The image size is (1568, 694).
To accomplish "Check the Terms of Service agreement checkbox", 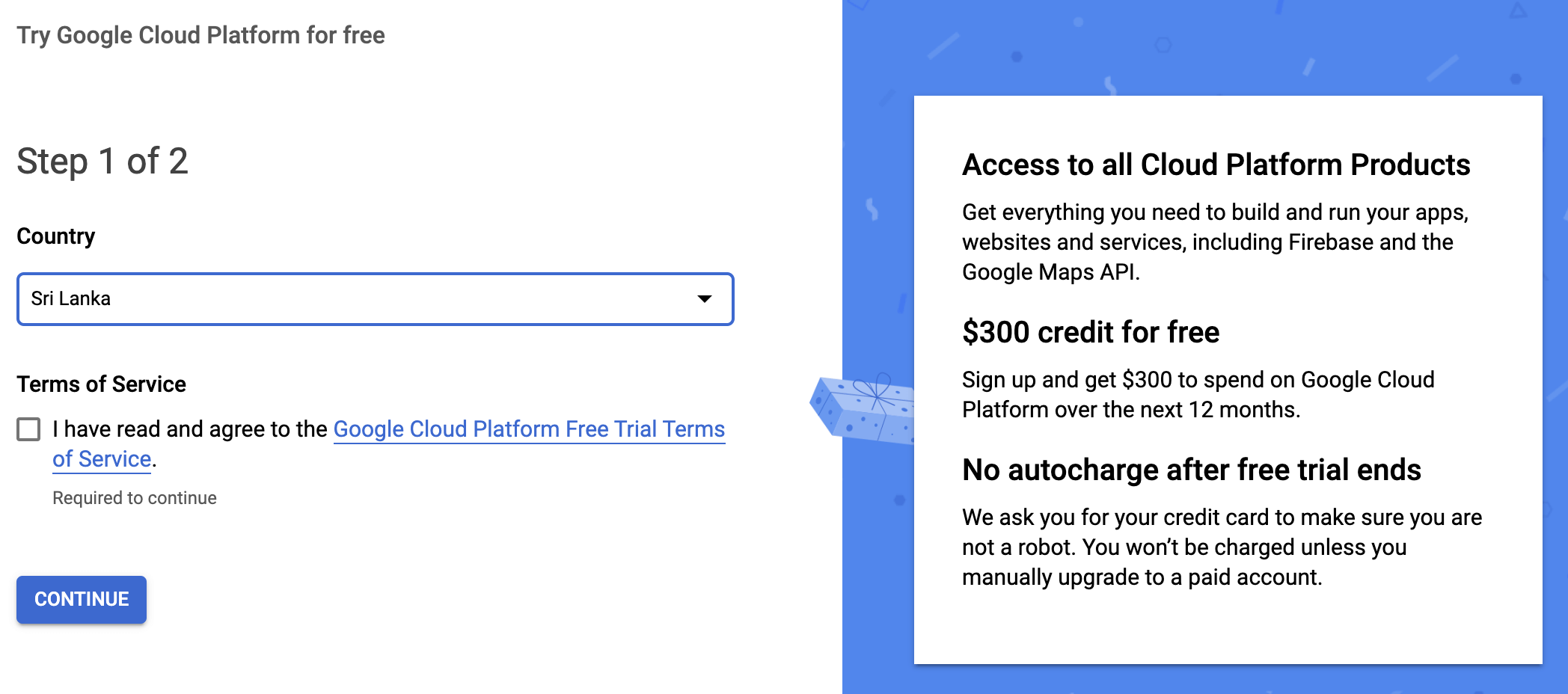I will coord(28,429).
